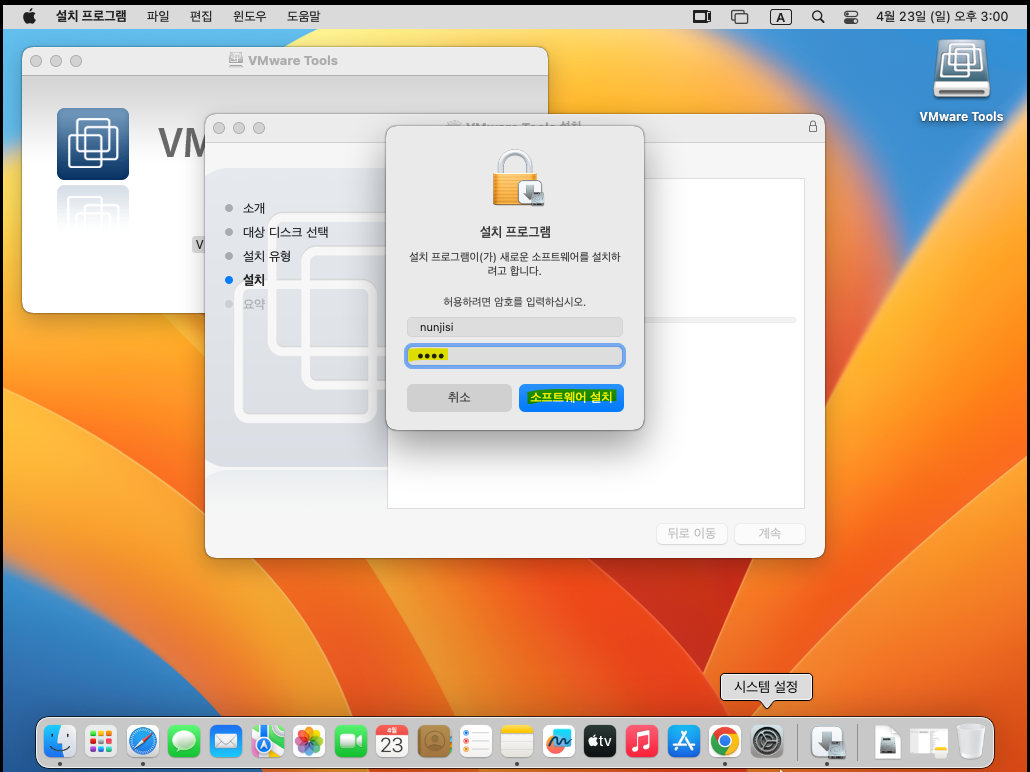1030x772 pixels.
Task: Open the document stack in the dock
Action: pos(887,742)
